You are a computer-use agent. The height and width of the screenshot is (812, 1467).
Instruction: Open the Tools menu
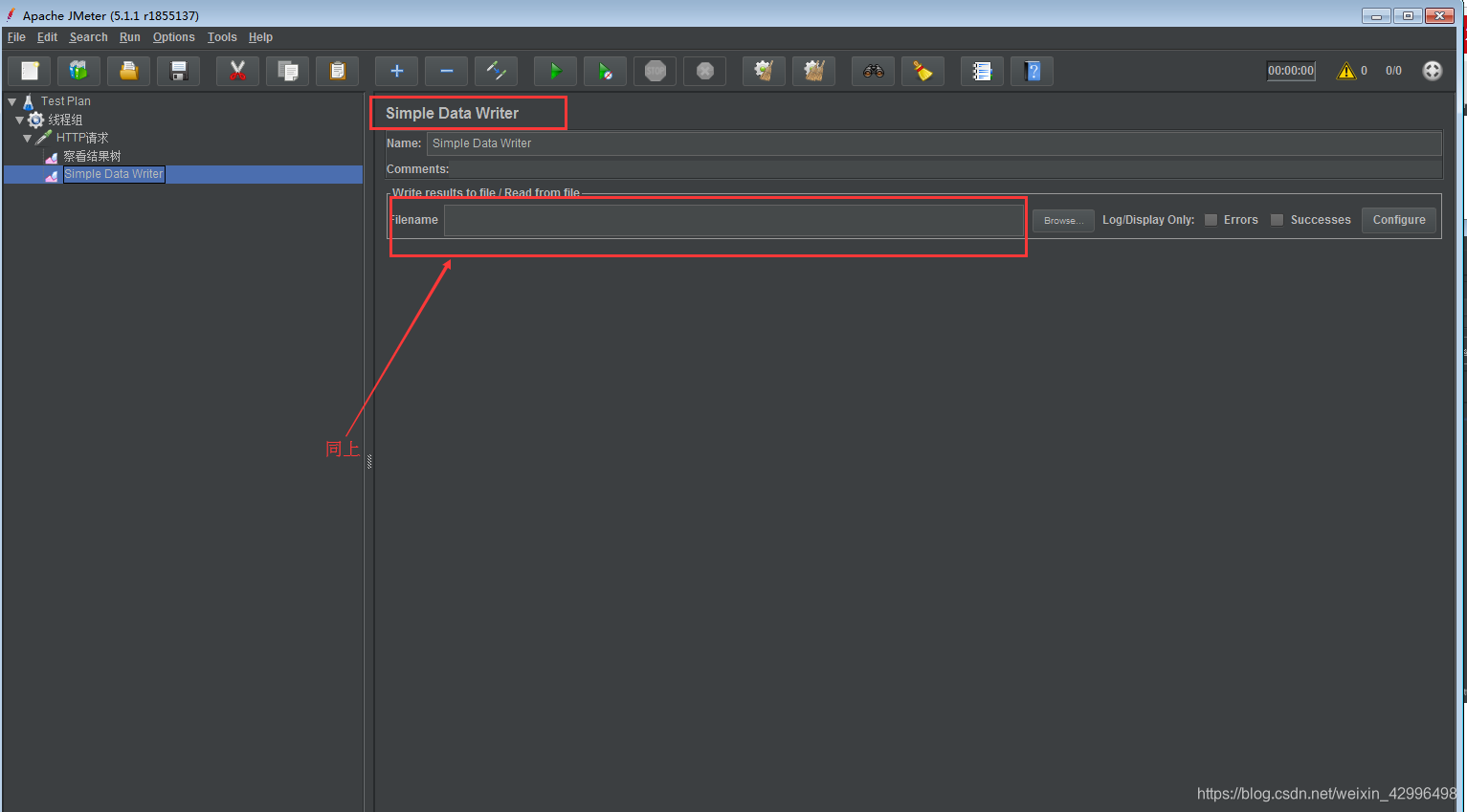tap(222, 37)
